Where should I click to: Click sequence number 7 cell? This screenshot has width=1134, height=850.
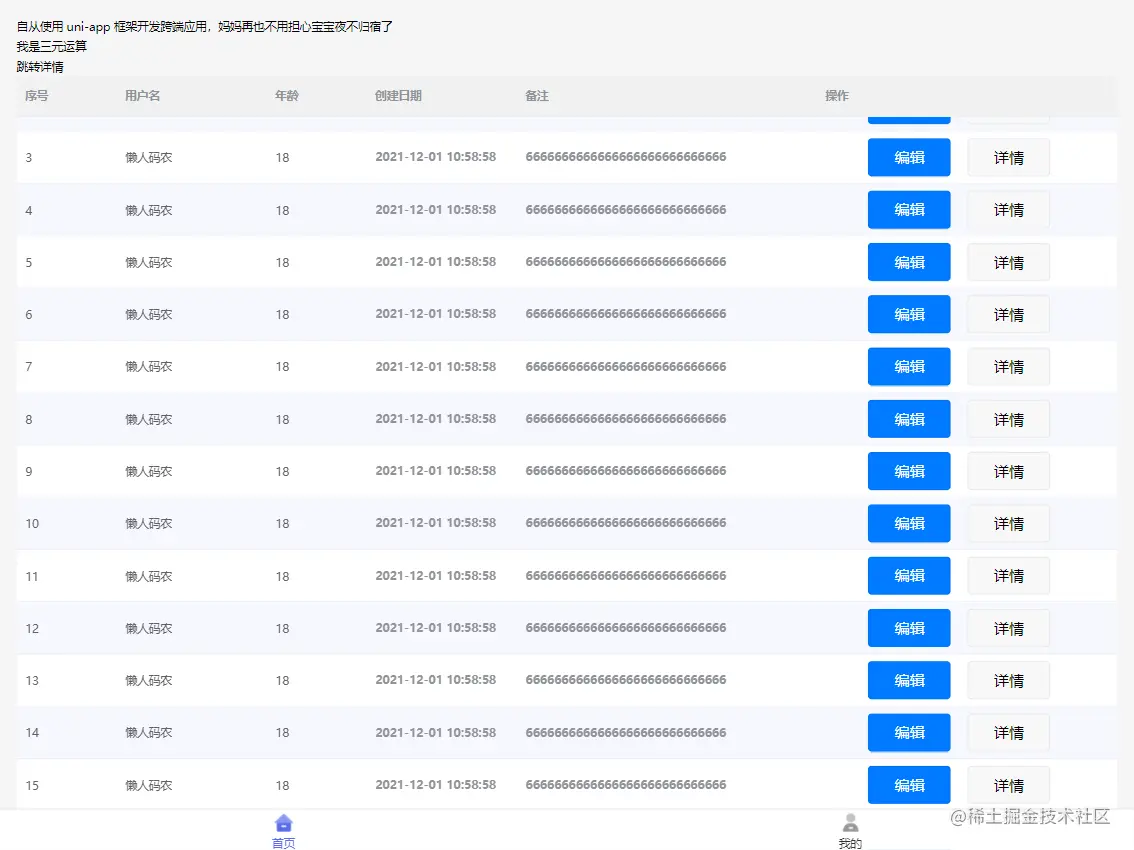point(29,367)
